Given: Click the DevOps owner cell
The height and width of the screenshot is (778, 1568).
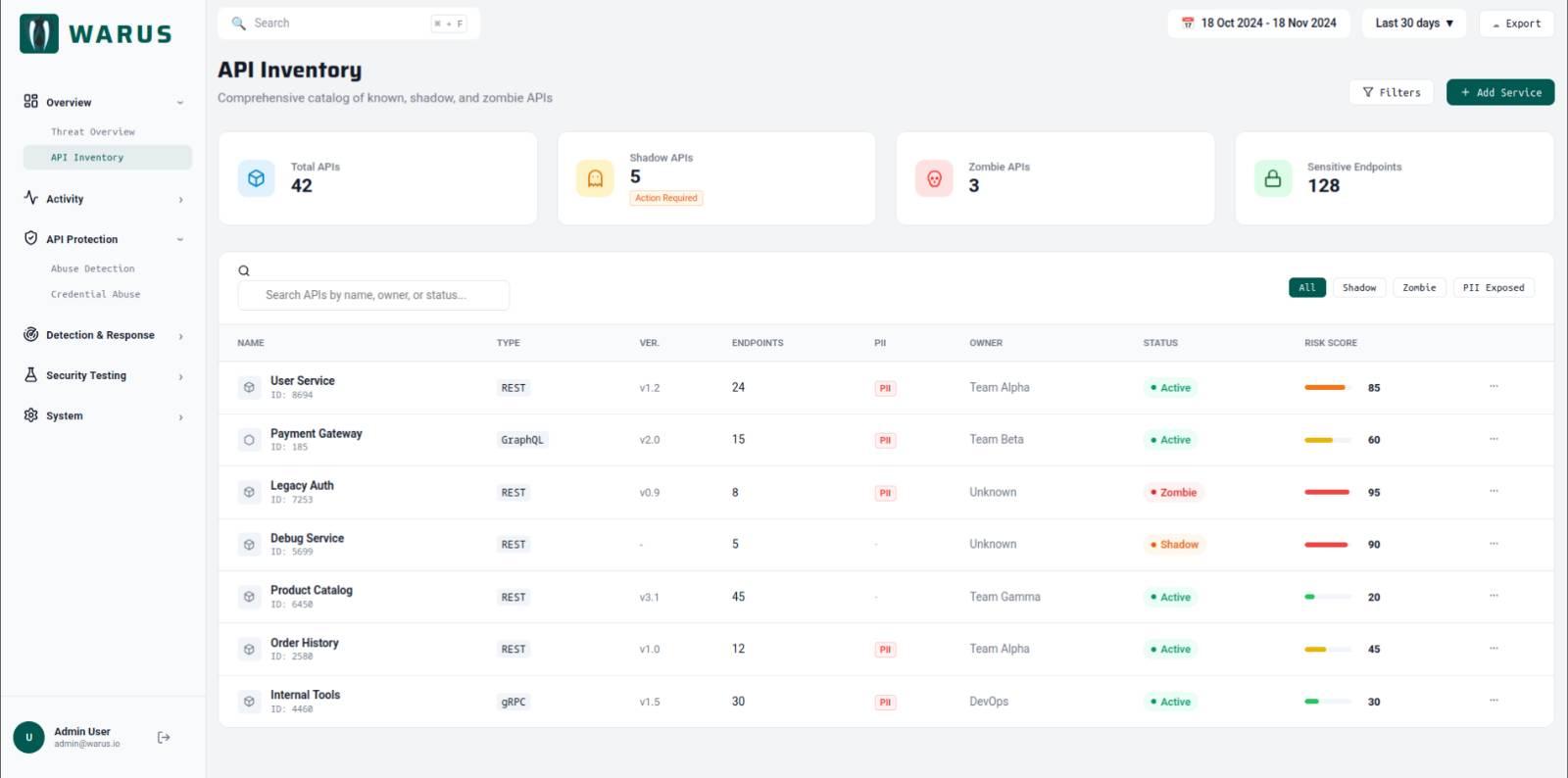Looking at the screenshot, I should (x=989, y=702).
